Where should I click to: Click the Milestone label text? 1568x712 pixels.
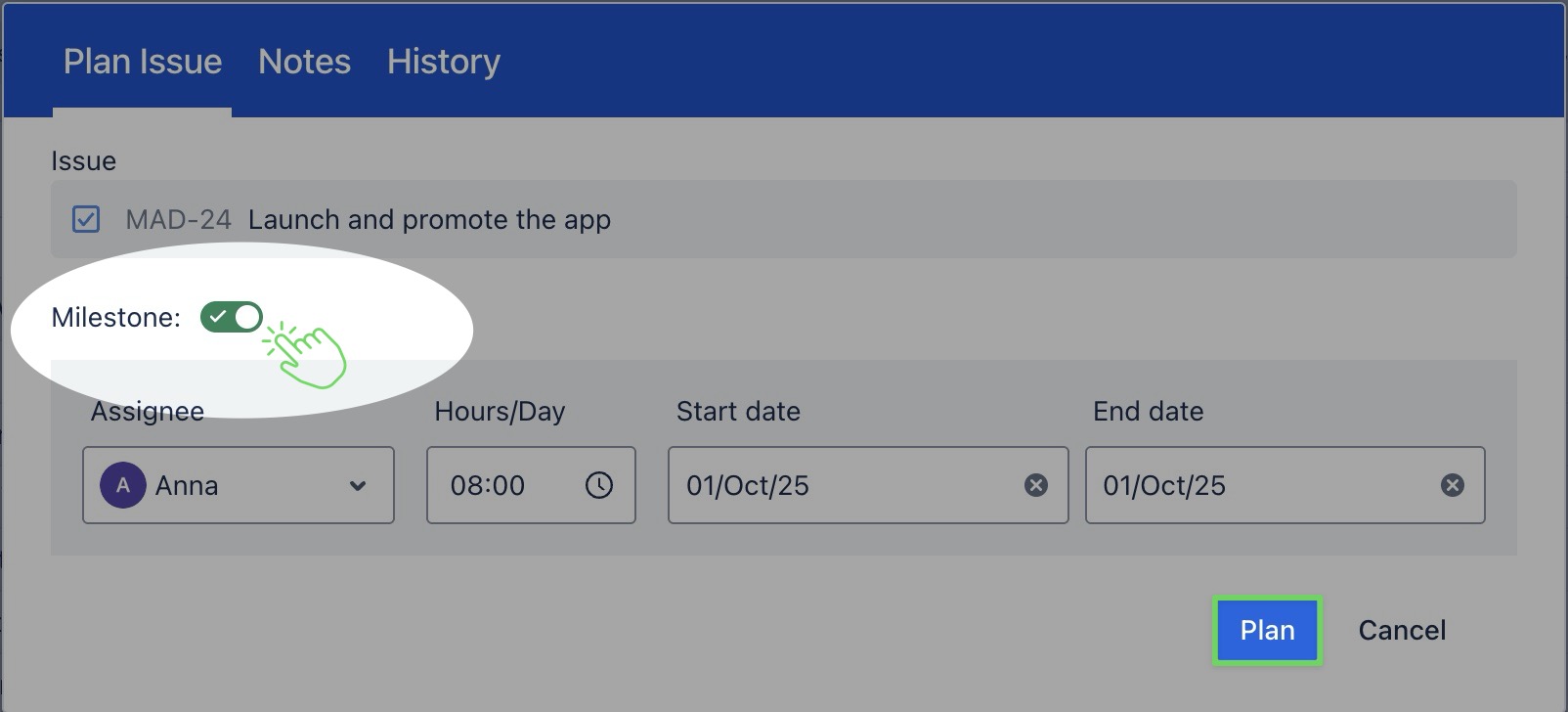click(x=115, y=317)
